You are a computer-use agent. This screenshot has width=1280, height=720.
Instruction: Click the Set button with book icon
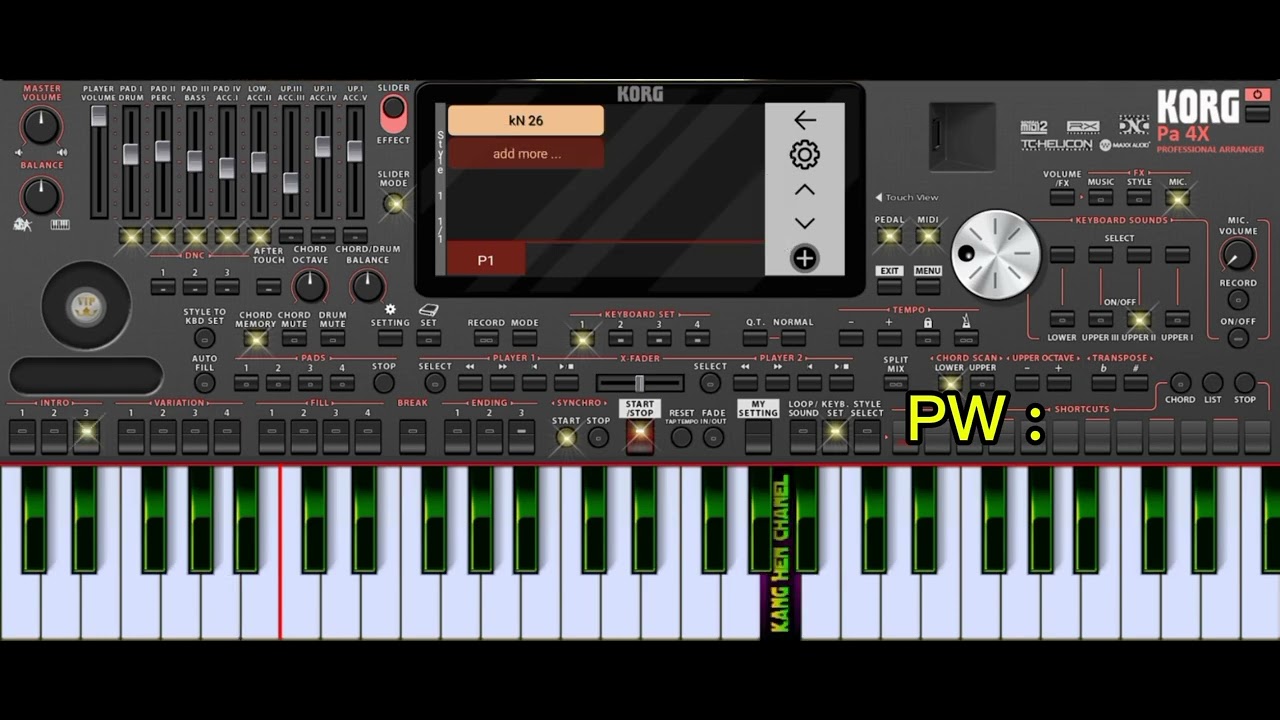tap(428, 339)
